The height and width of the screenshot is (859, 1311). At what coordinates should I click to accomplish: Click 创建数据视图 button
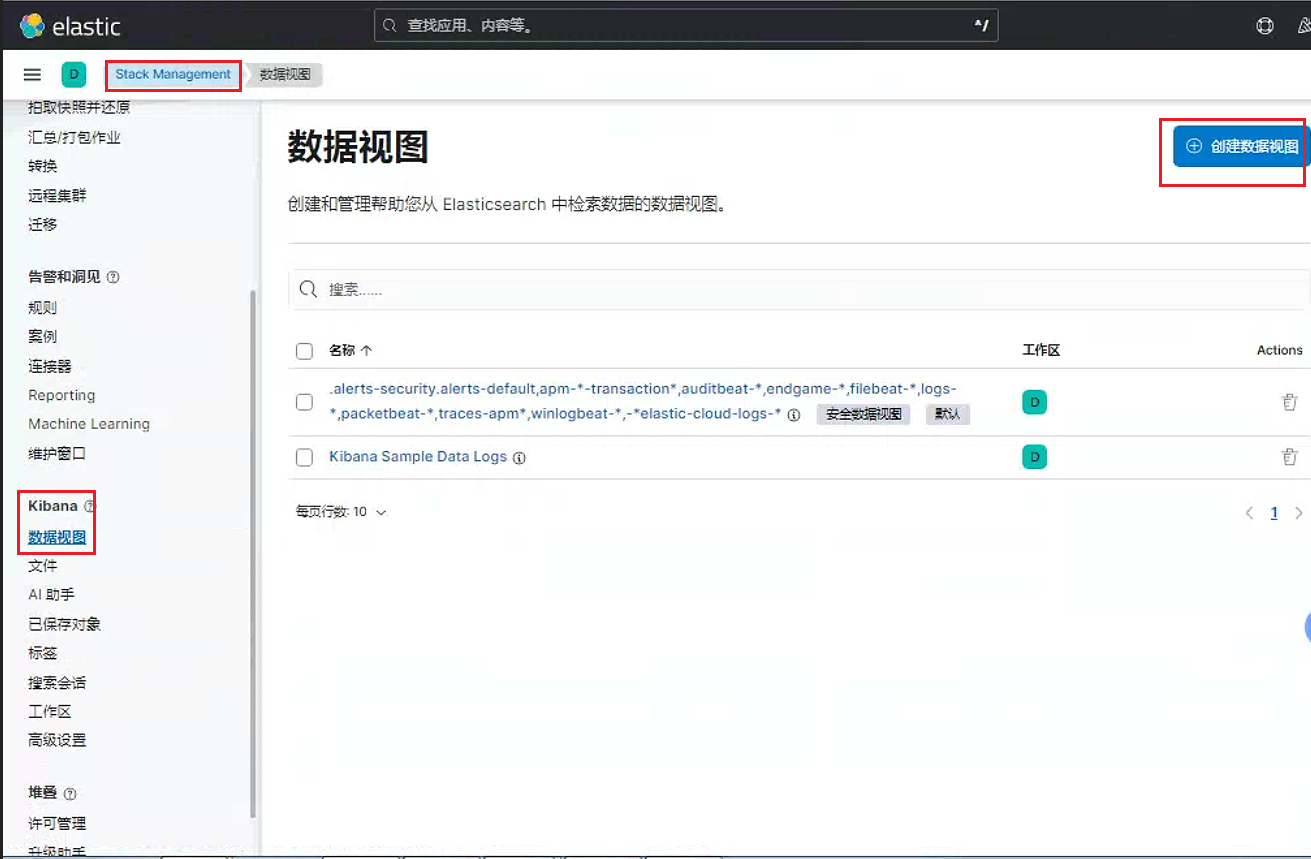pos(1242,146)
